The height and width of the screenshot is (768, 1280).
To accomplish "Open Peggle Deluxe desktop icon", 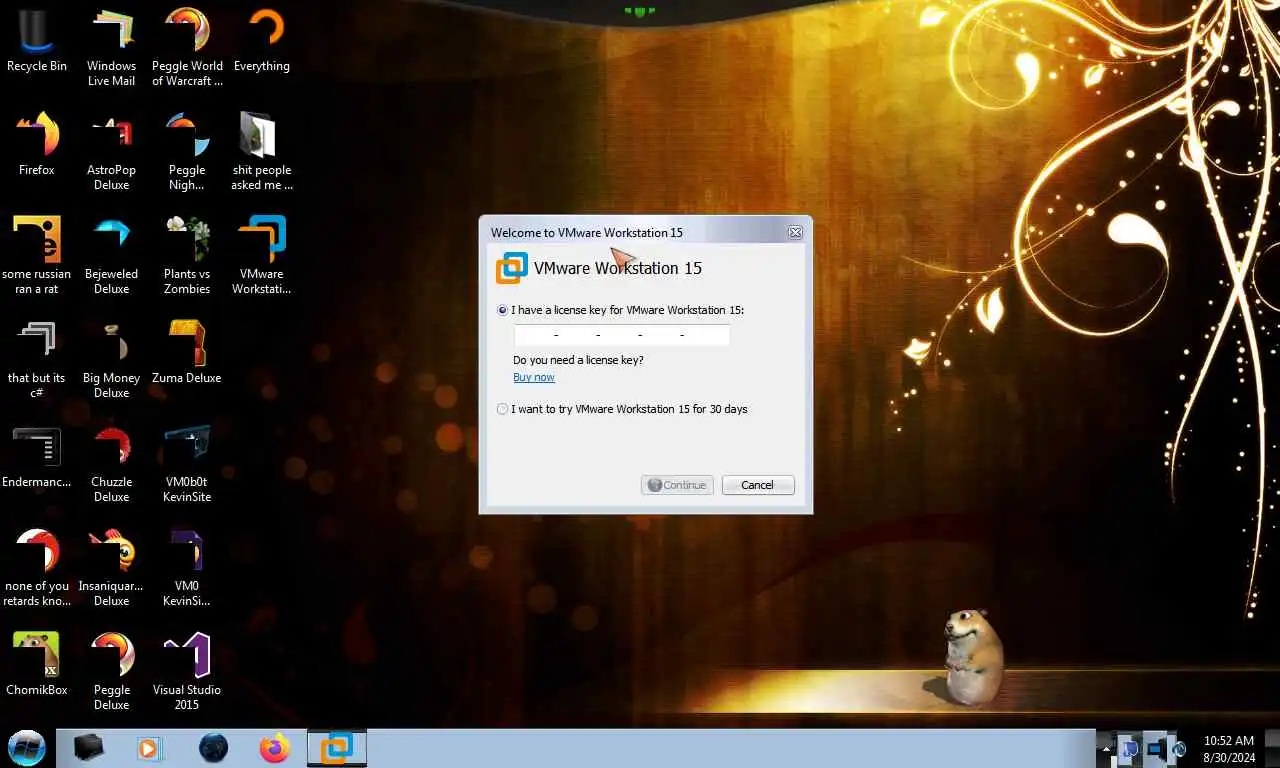I will pyautogui.click(x=111, y=672).
